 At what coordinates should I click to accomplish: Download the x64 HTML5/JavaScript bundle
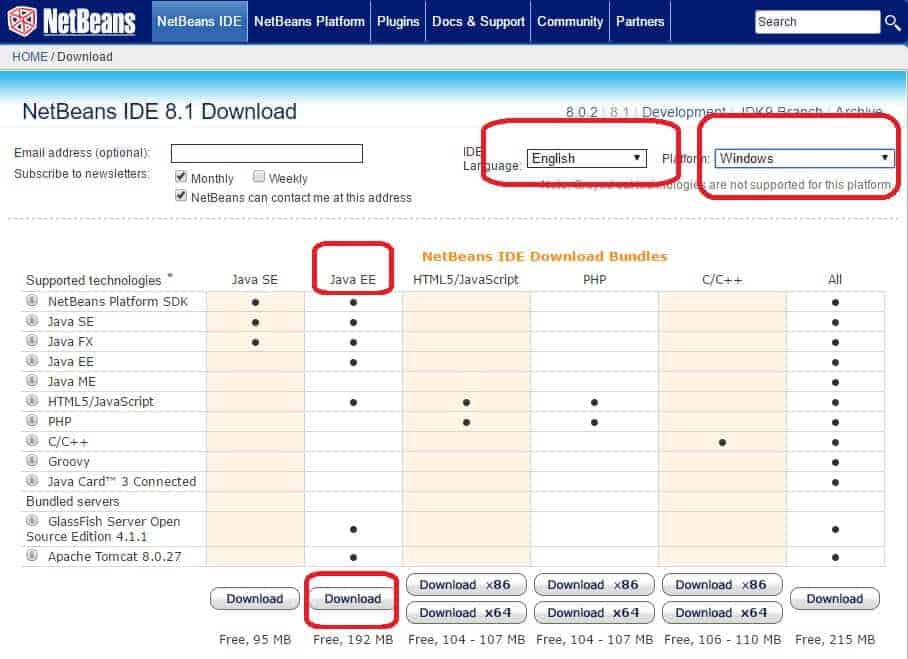(x=466, y=613)
